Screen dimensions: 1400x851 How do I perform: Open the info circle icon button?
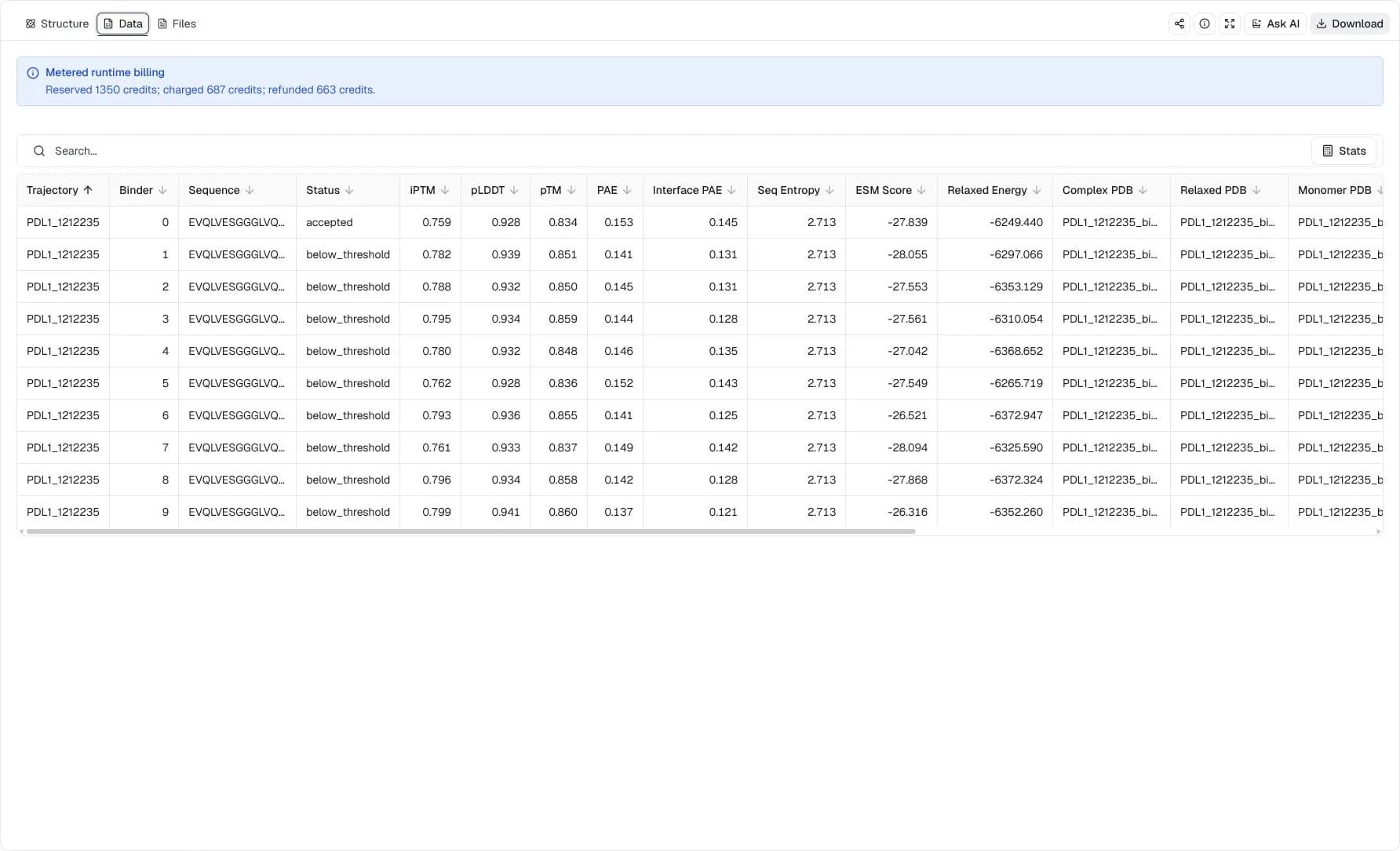click(x=1205, y=24)
